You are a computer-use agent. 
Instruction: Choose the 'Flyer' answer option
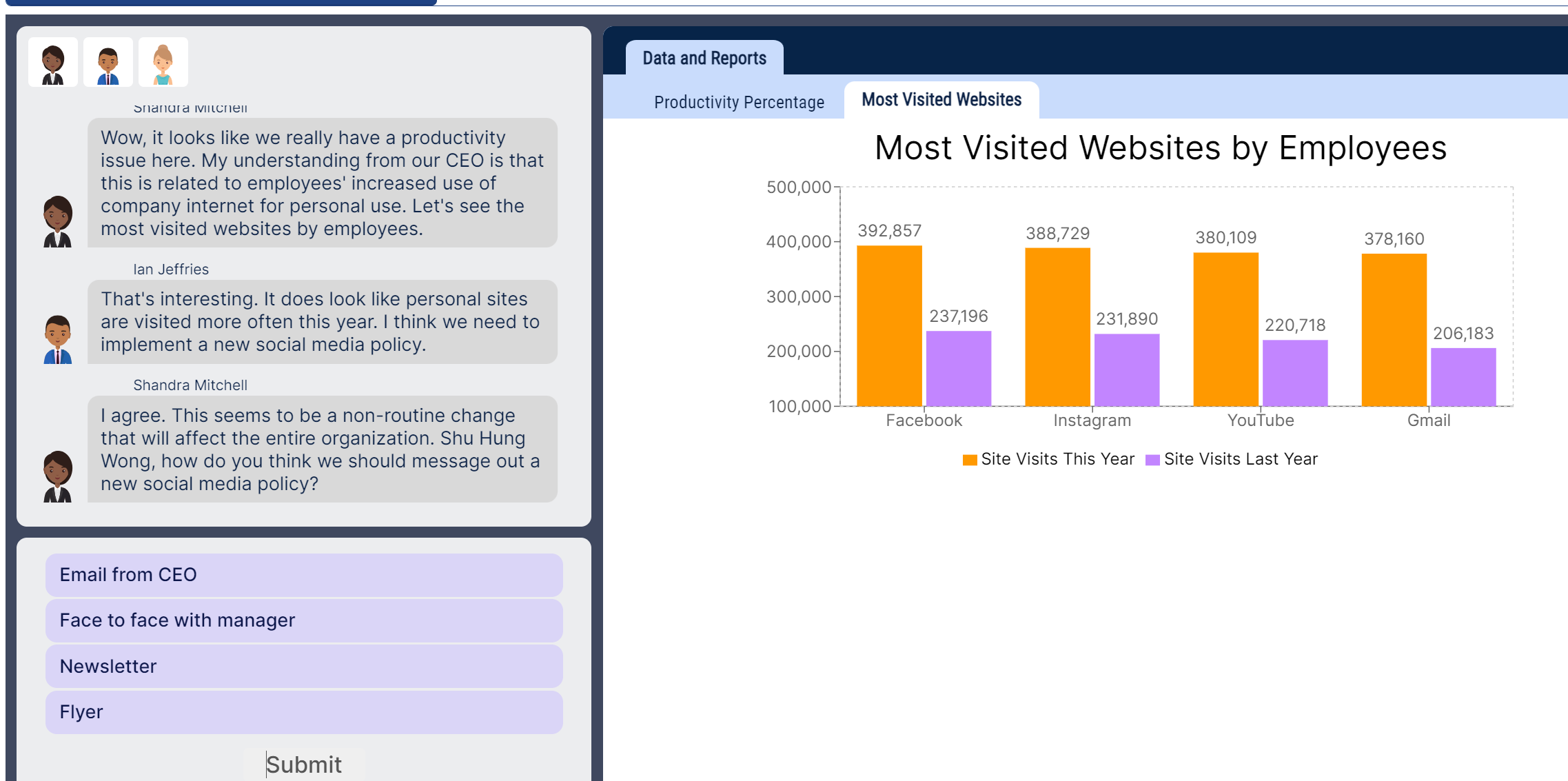coord(304,712)
